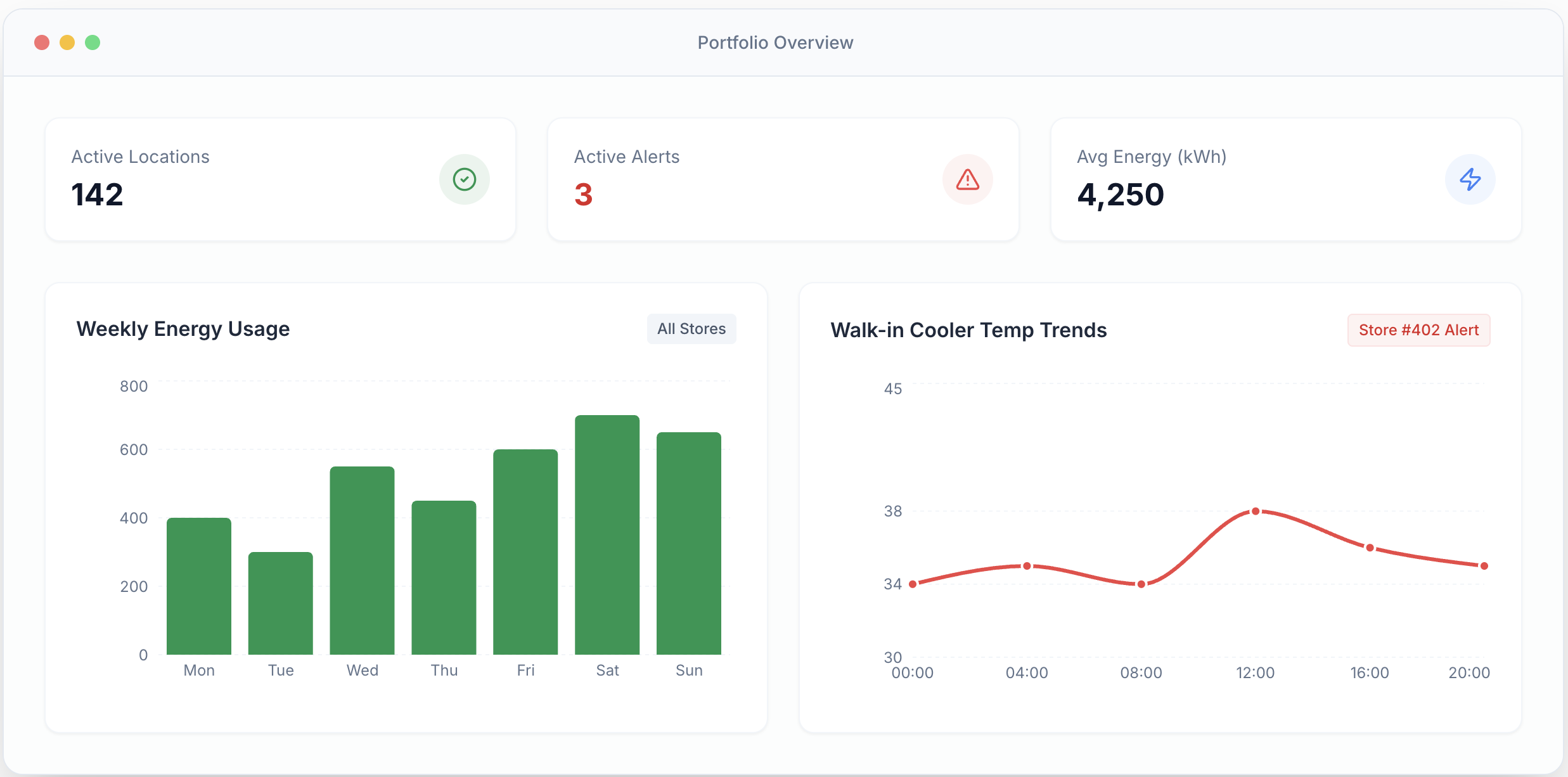
Task: Click the blue lightning bolt energy icon
Action: pyautogui.click(x=1470, y=179)
